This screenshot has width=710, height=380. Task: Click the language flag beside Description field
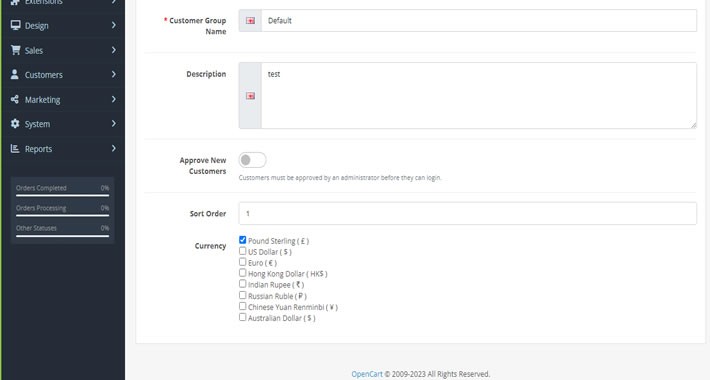pos(250,96)
